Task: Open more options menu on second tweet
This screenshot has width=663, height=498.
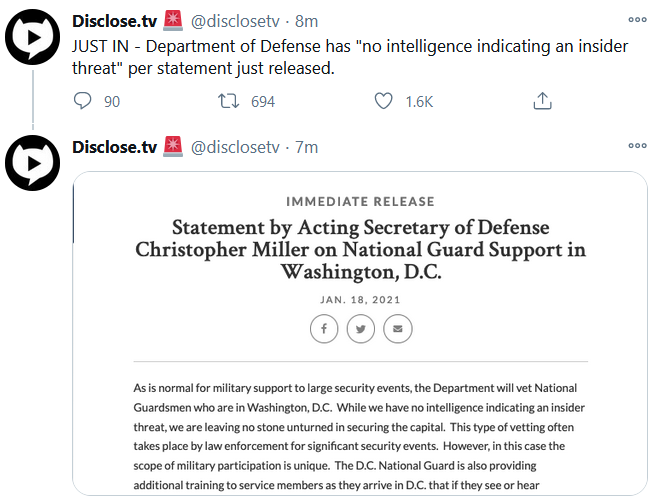Action: (x=638, y=145)
